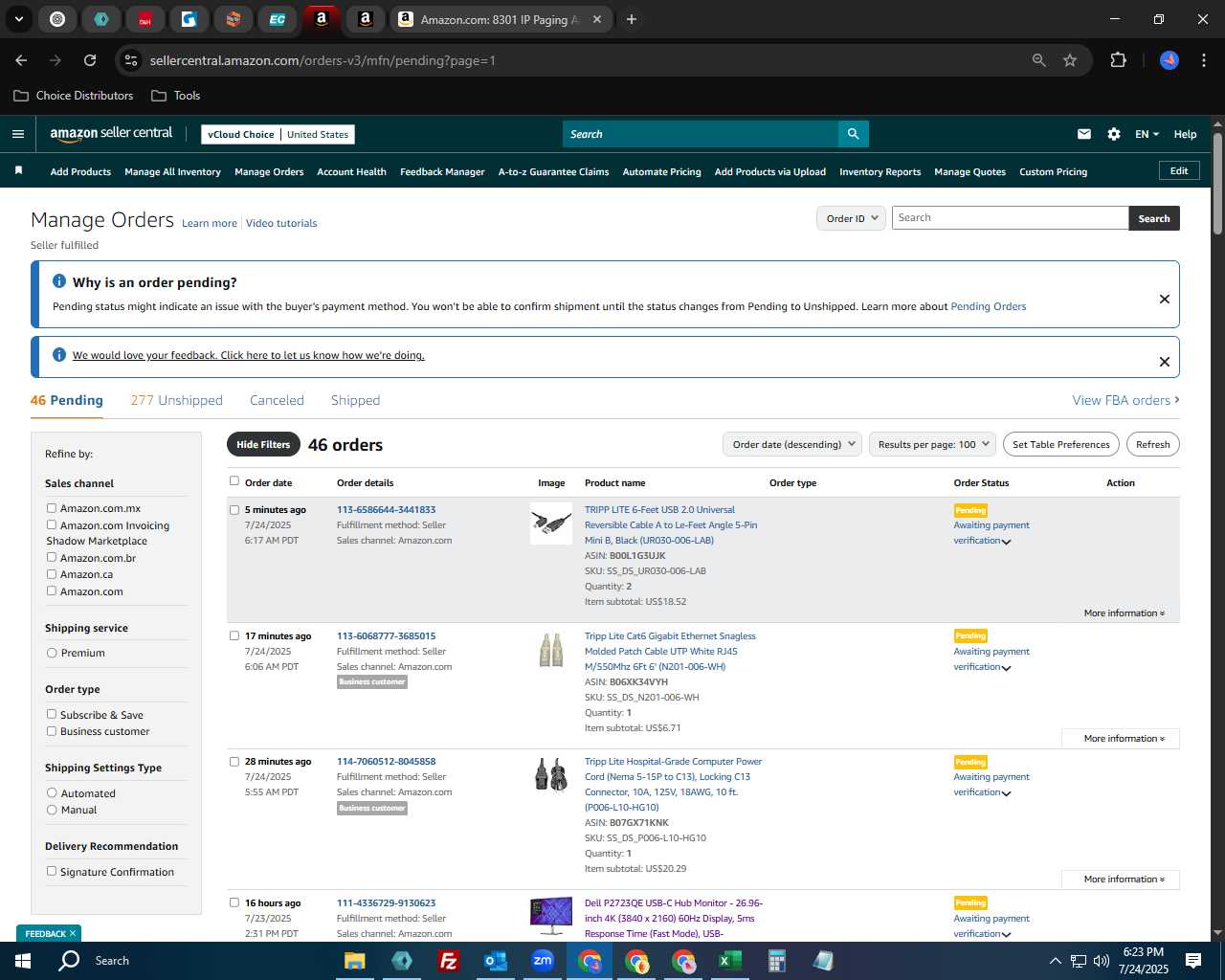Open Outlook from the taskbar
Screen dimensions: 1225x980
coord(495,961)
